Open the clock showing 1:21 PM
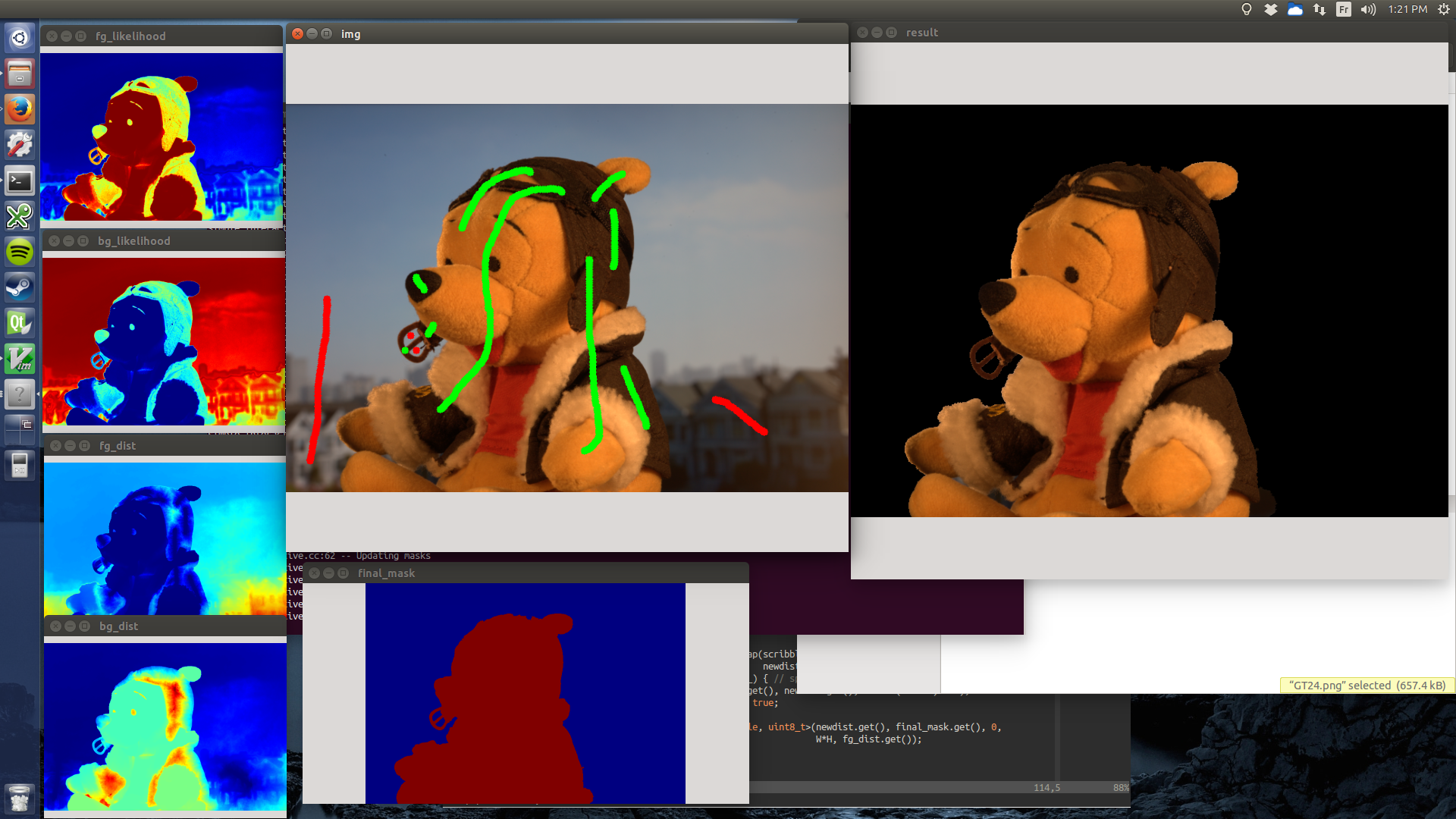 pos(1407,9)
